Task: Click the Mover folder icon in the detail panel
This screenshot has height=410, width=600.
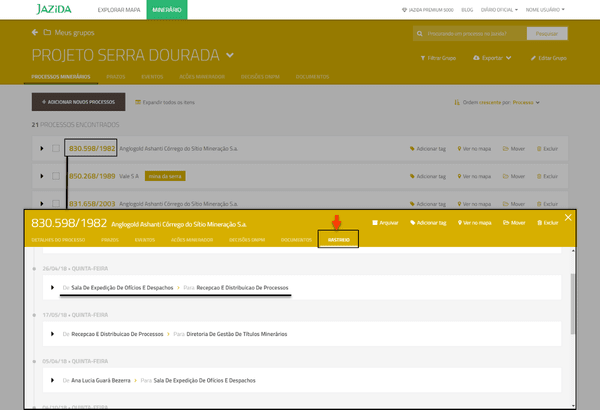Action: point(506,223)
